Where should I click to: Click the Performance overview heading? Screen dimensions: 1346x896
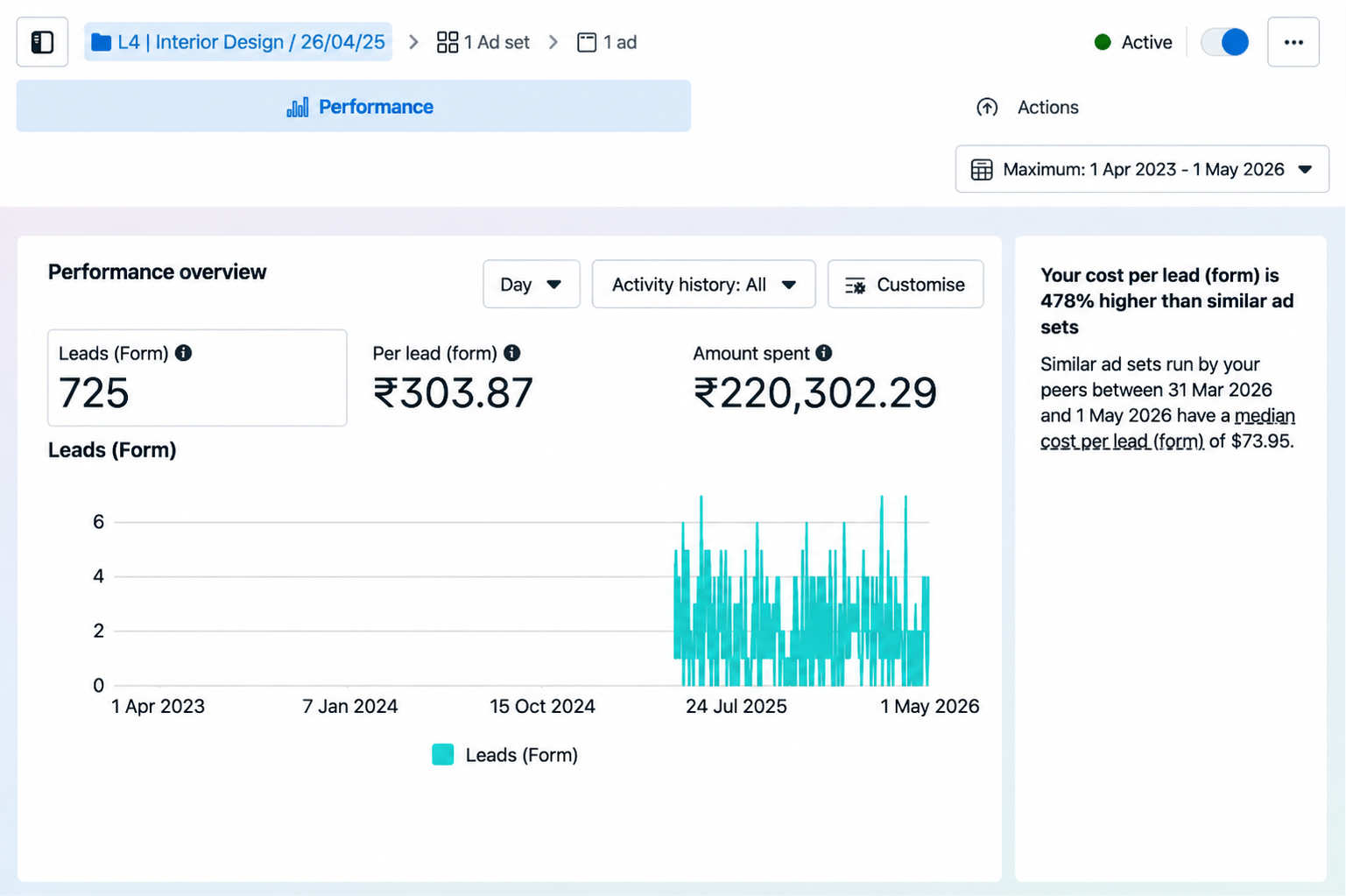click(158, 272)
